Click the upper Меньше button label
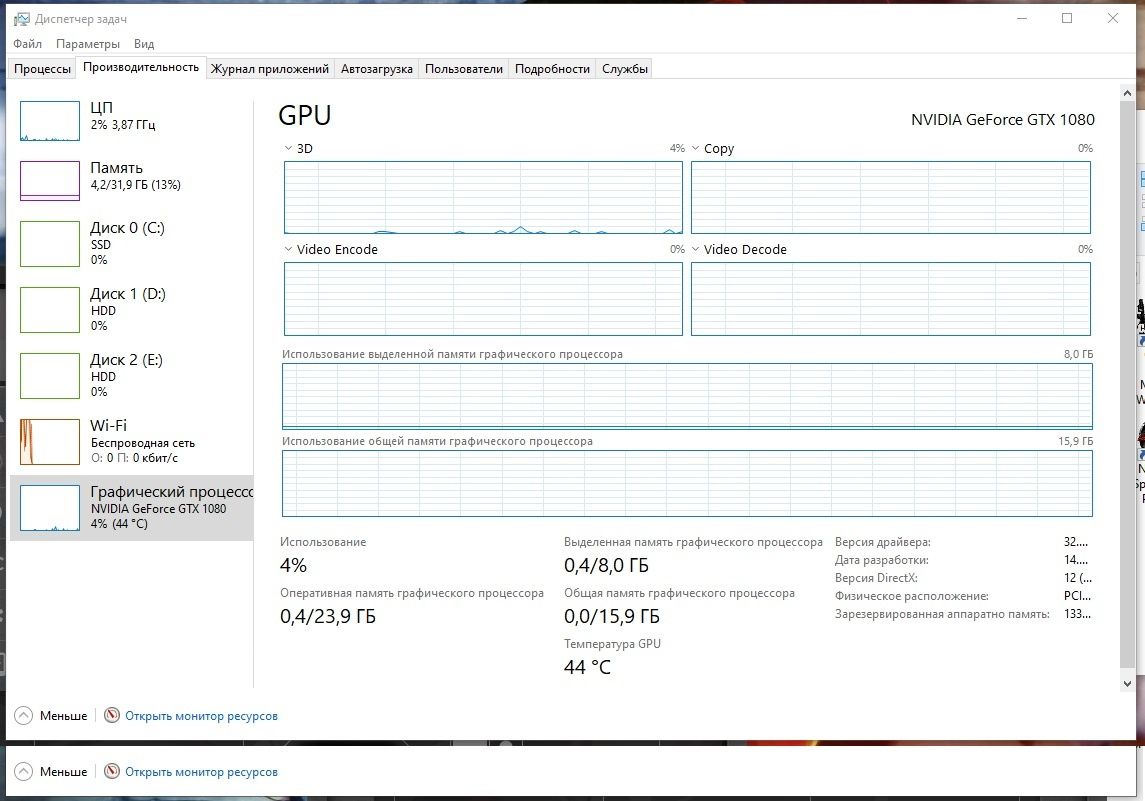This screenshot has height=801, width=1145. [x=64, y=716]
